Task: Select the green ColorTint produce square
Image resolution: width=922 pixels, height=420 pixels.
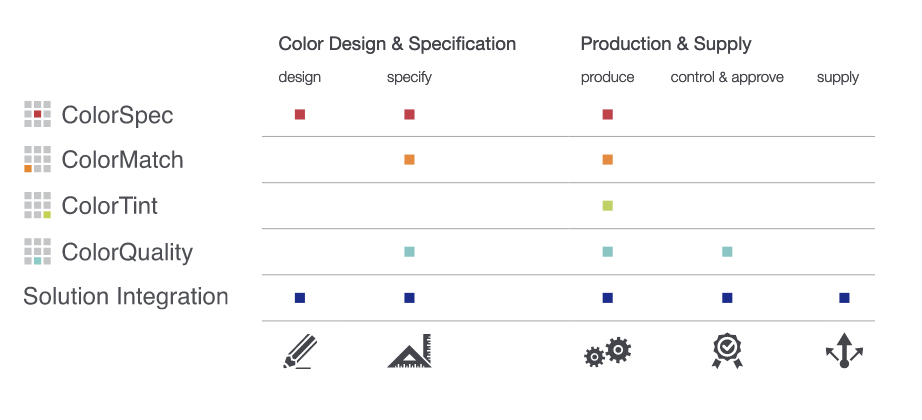Action: [607, 206]
